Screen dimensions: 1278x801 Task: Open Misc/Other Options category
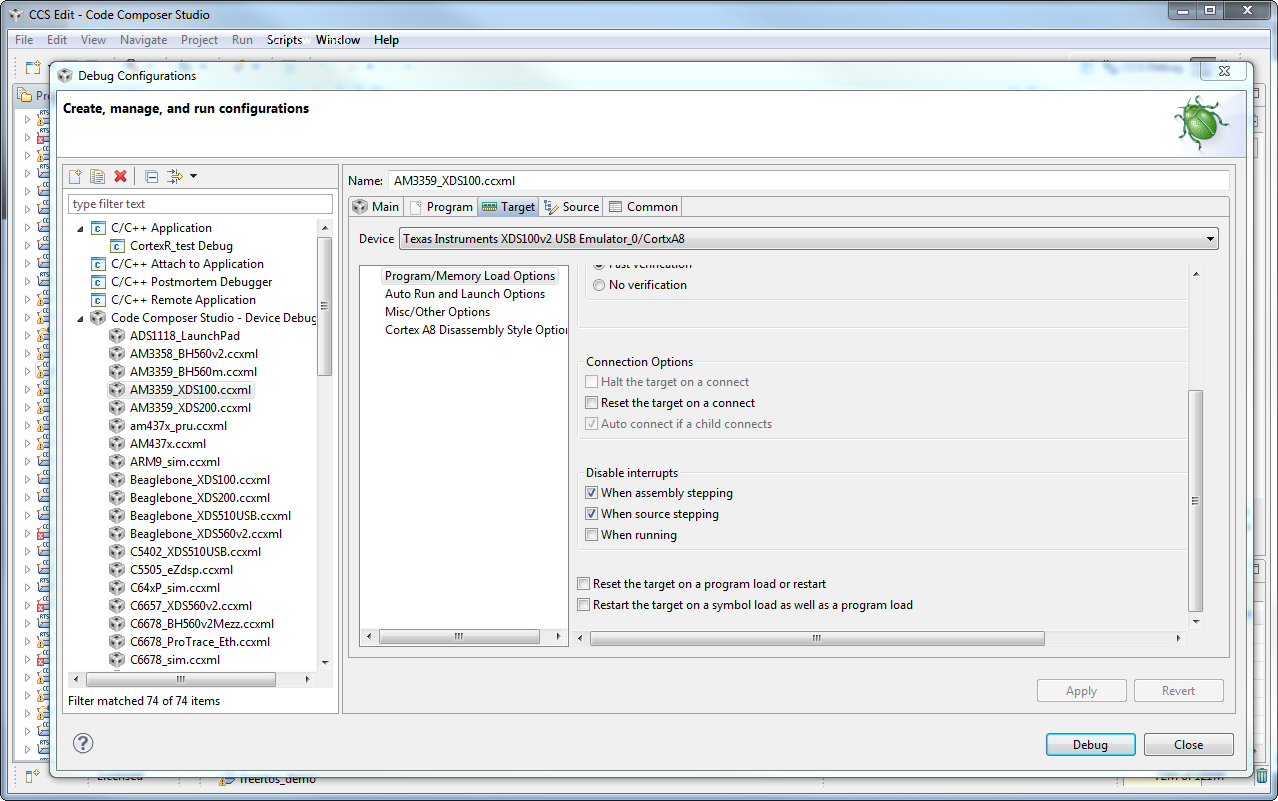coord(437,312)
